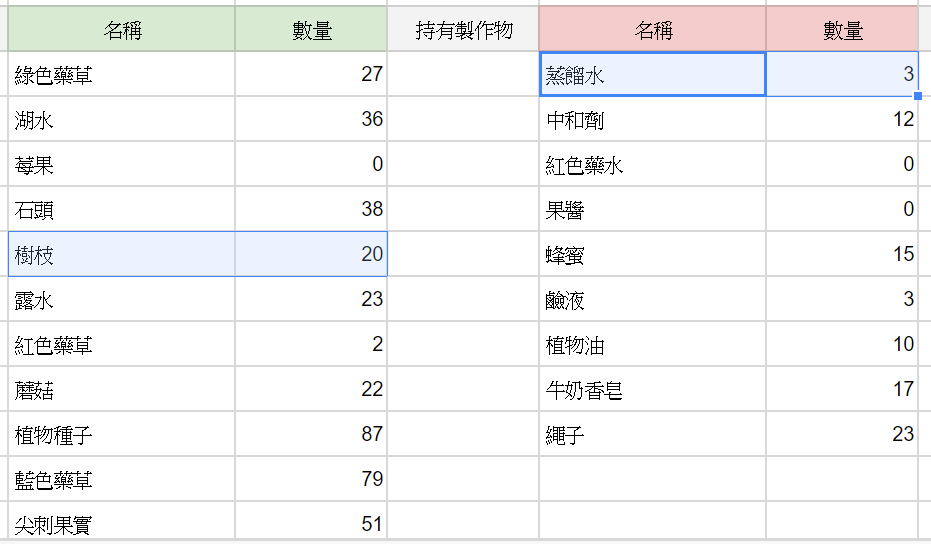The height and width of the screenshot is (544, 931).
Task: Click the 尖刺果實 quantity cell showing 51
Action: 311,521
